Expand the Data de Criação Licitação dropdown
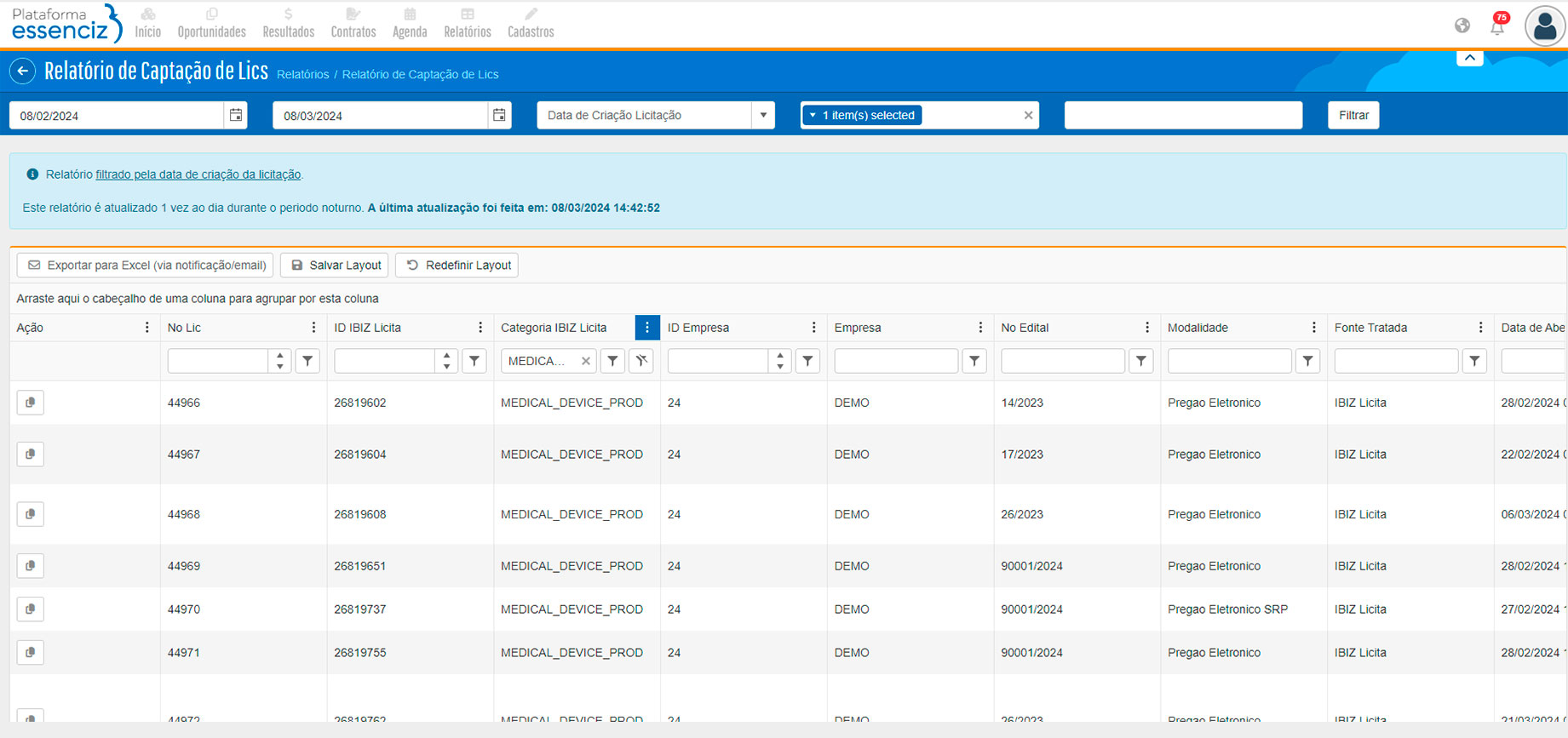 [763, 115]
